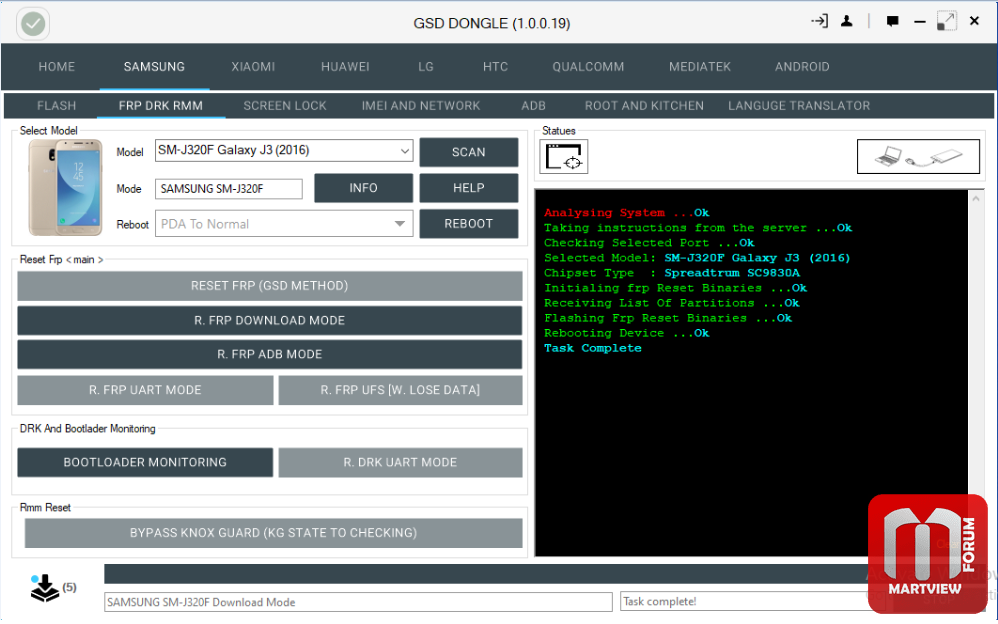Click 'Spreadtrum SC9830A' chipset text in log
998x624 pixels.
point(732,273)
